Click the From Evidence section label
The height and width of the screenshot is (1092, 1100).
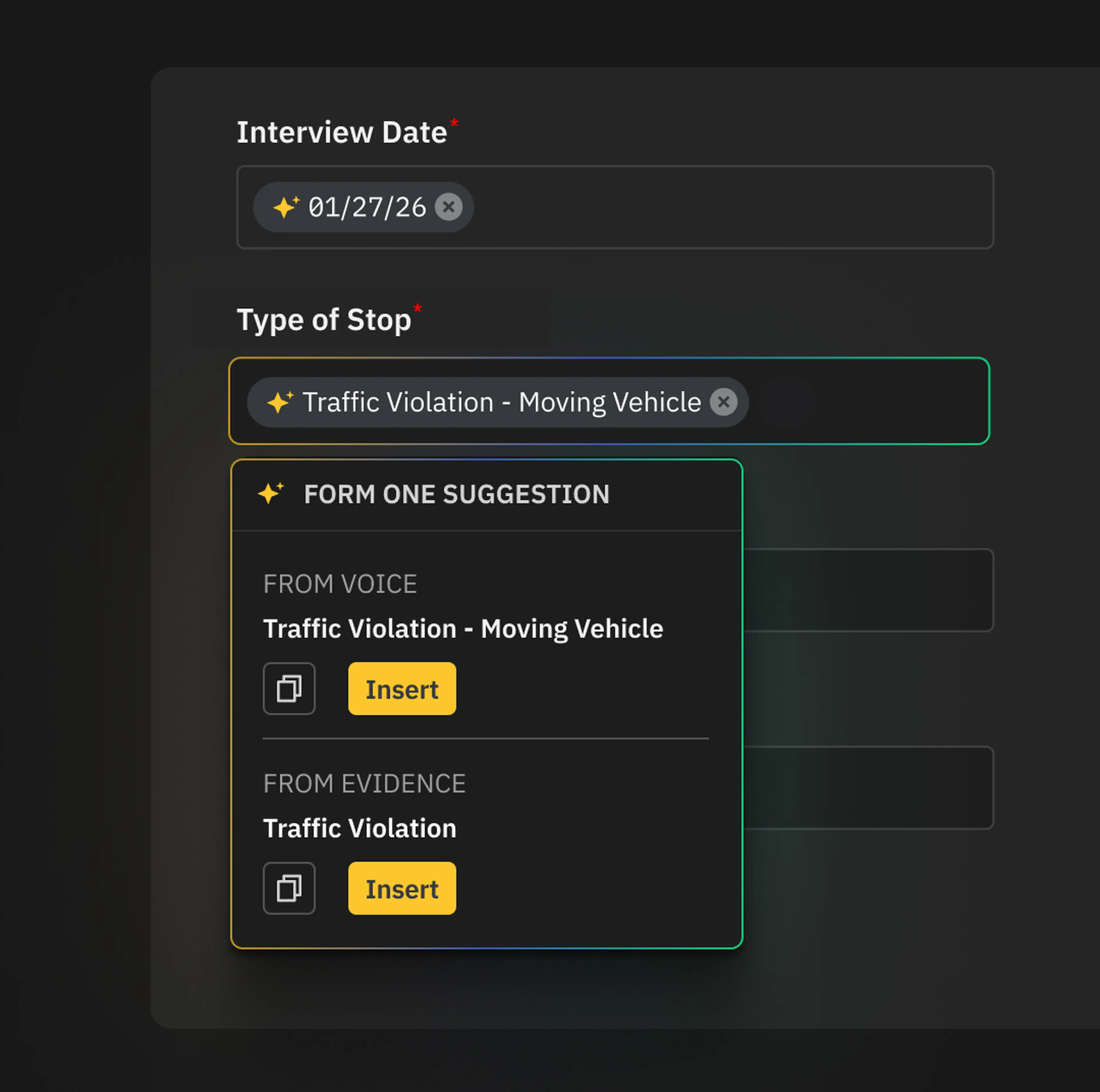click(364, 784)
